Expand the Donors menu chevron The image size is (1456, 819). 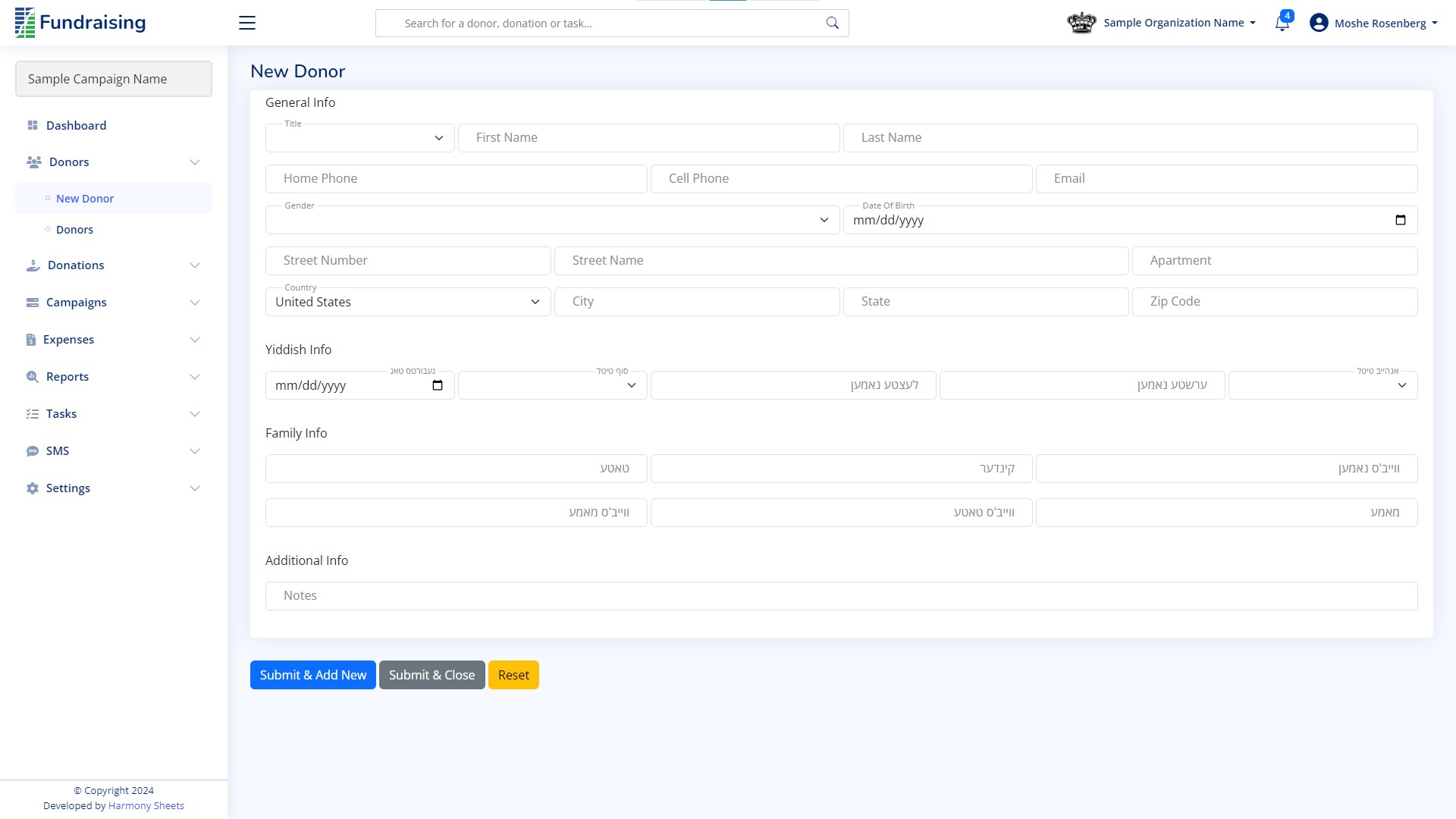pos(195,162)
